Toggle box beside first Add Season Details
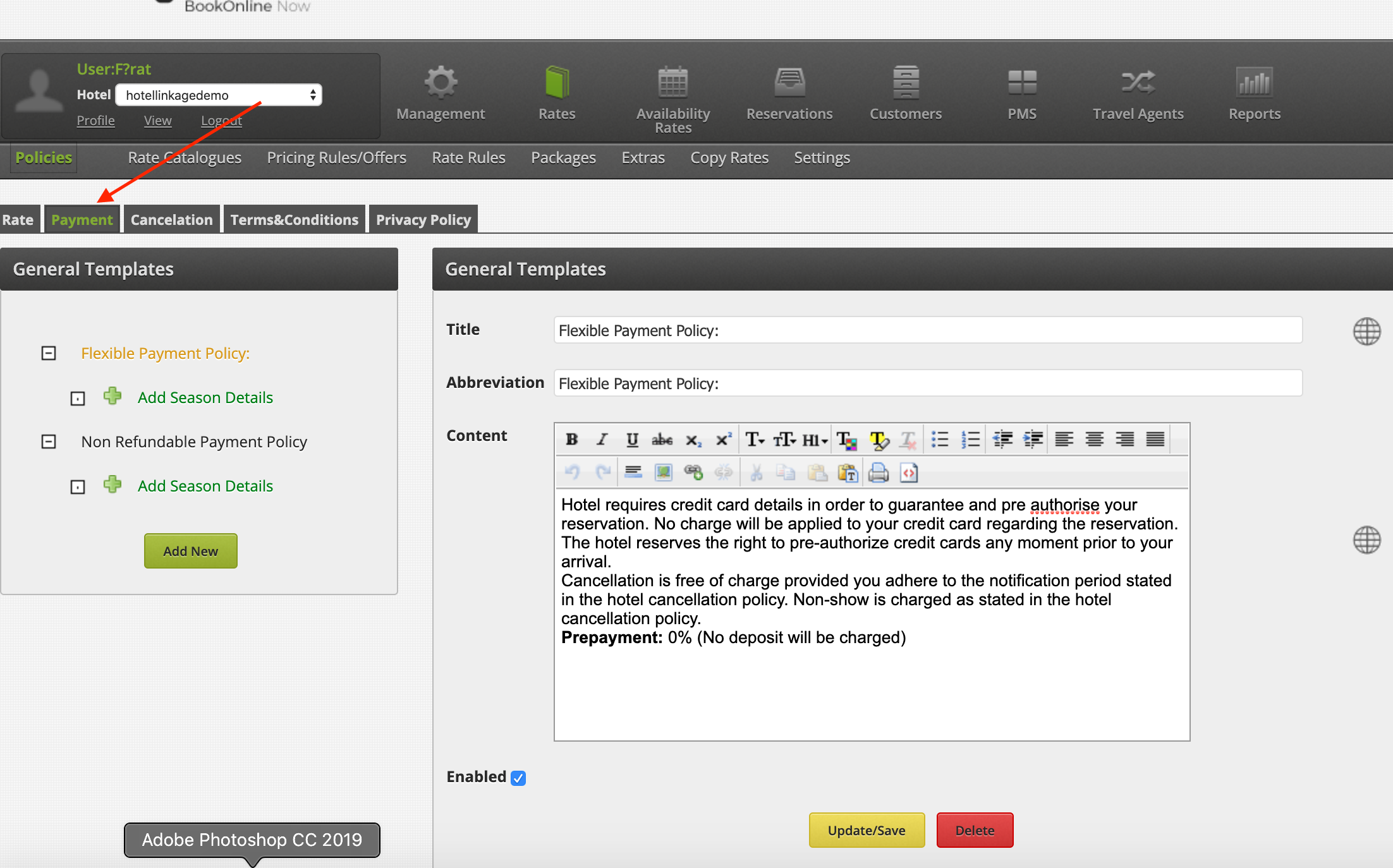The height and width of the screenshot is (868, 1393). (77, 399)
